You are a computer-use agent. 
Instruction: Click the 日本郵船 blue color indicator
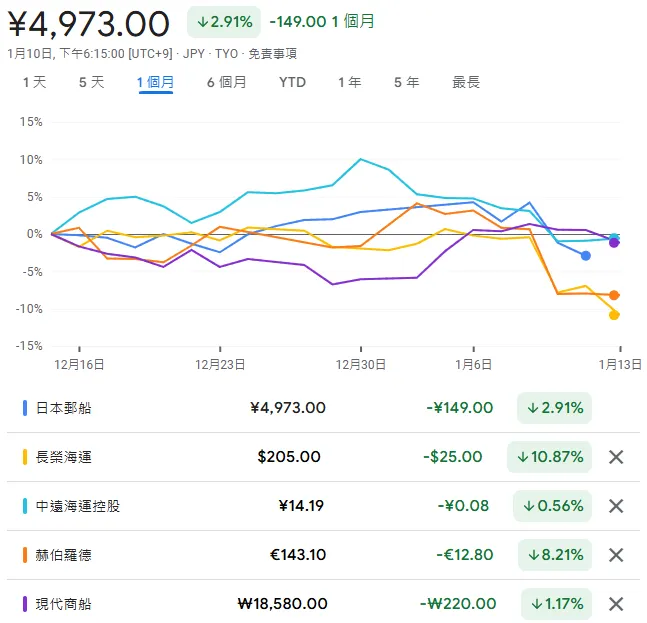pyautogui.click(x=24, y=408)
